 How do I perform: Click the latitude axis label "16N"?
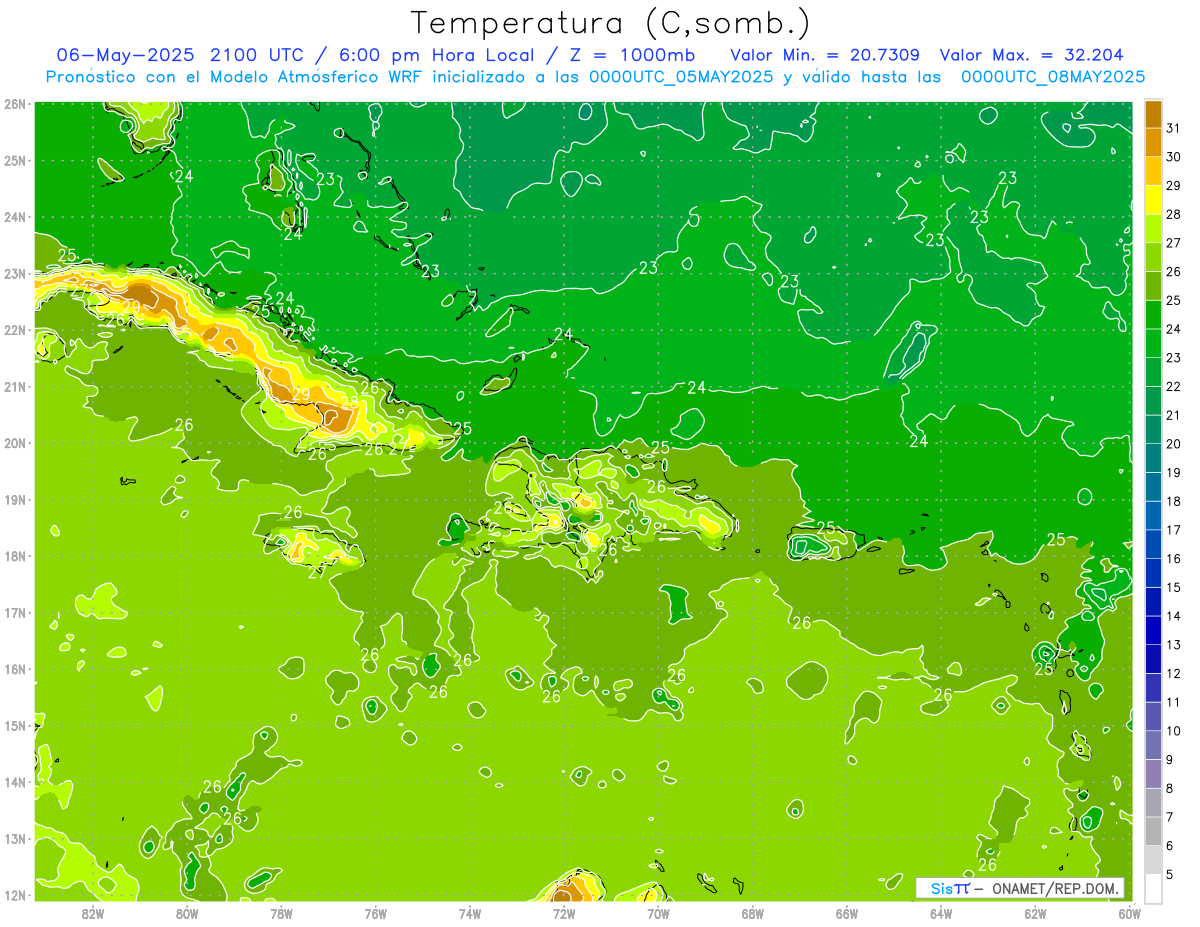coord(15,669)
